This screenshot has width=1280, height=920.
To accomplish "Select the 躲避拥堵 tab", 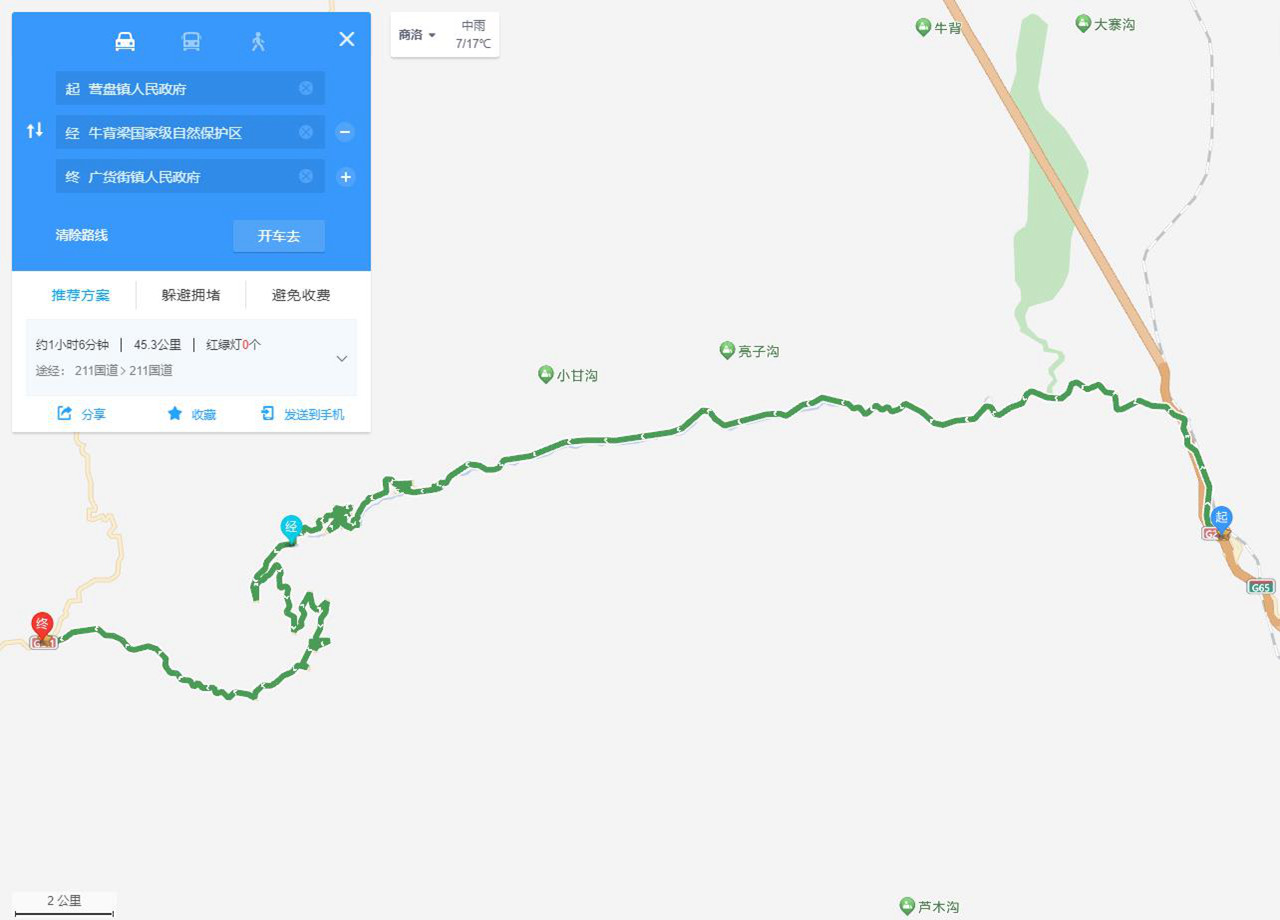I will click(191, 295).
